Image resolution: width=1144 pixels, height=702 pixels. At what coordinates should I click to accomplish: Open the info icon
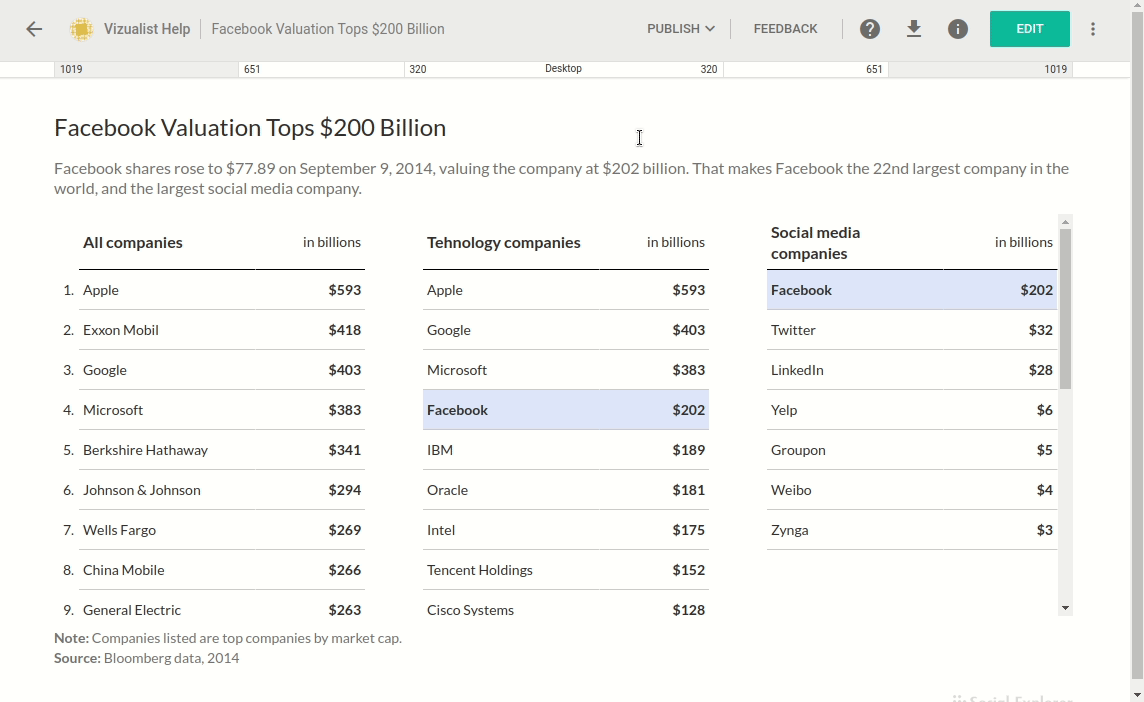point(958,29)
